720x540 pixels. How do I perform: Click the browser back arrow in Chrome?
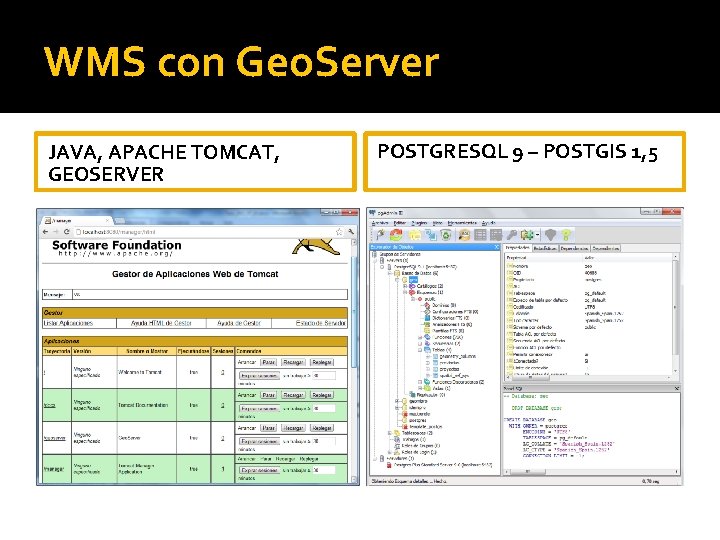pos(45,232)
